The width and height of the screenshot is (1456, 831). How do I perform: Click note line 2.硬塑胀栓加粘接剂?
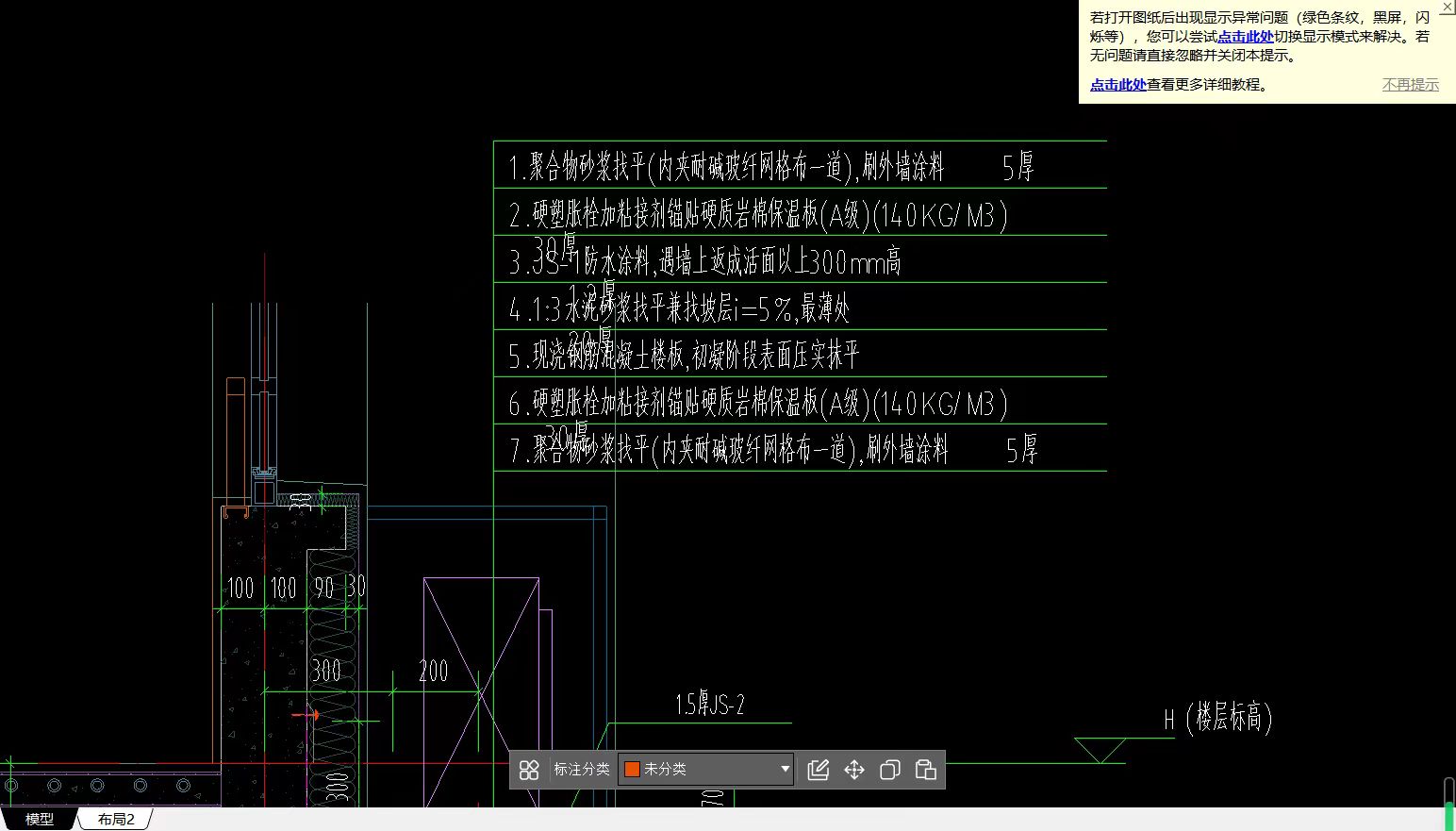758,215
